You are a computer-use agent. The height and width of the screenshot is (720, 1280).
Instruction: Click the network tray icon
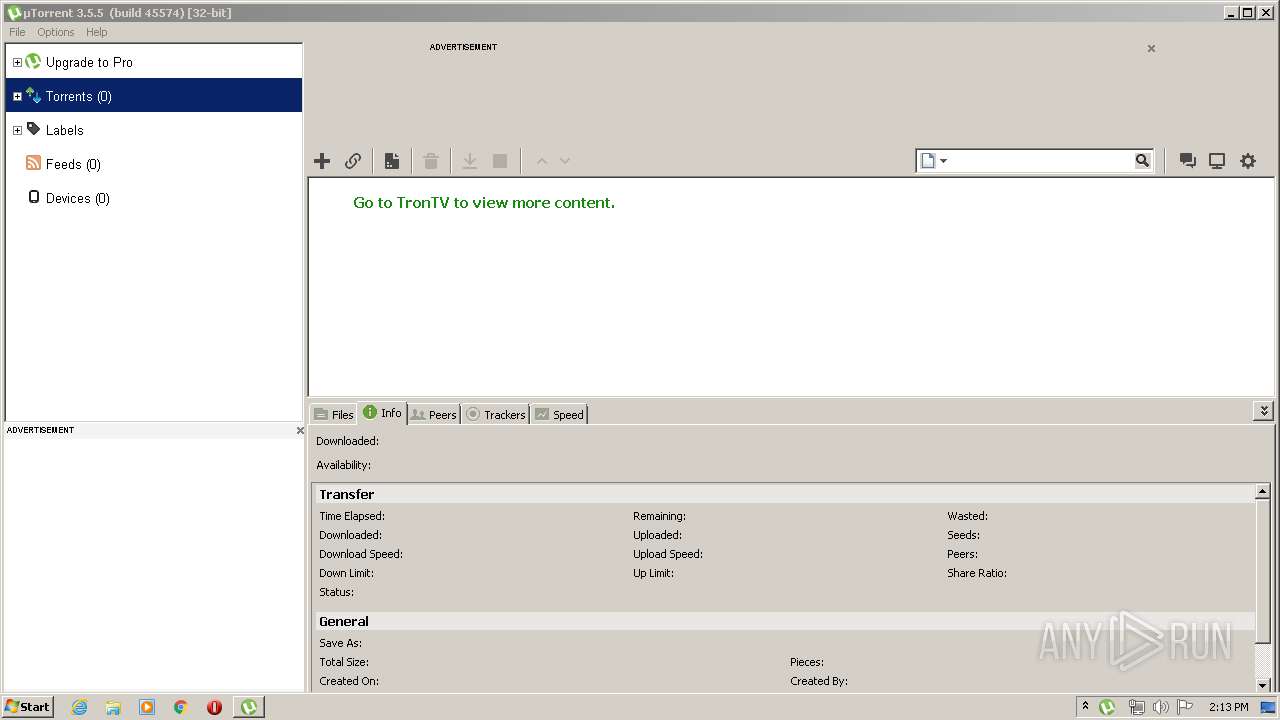(1136, 707)
